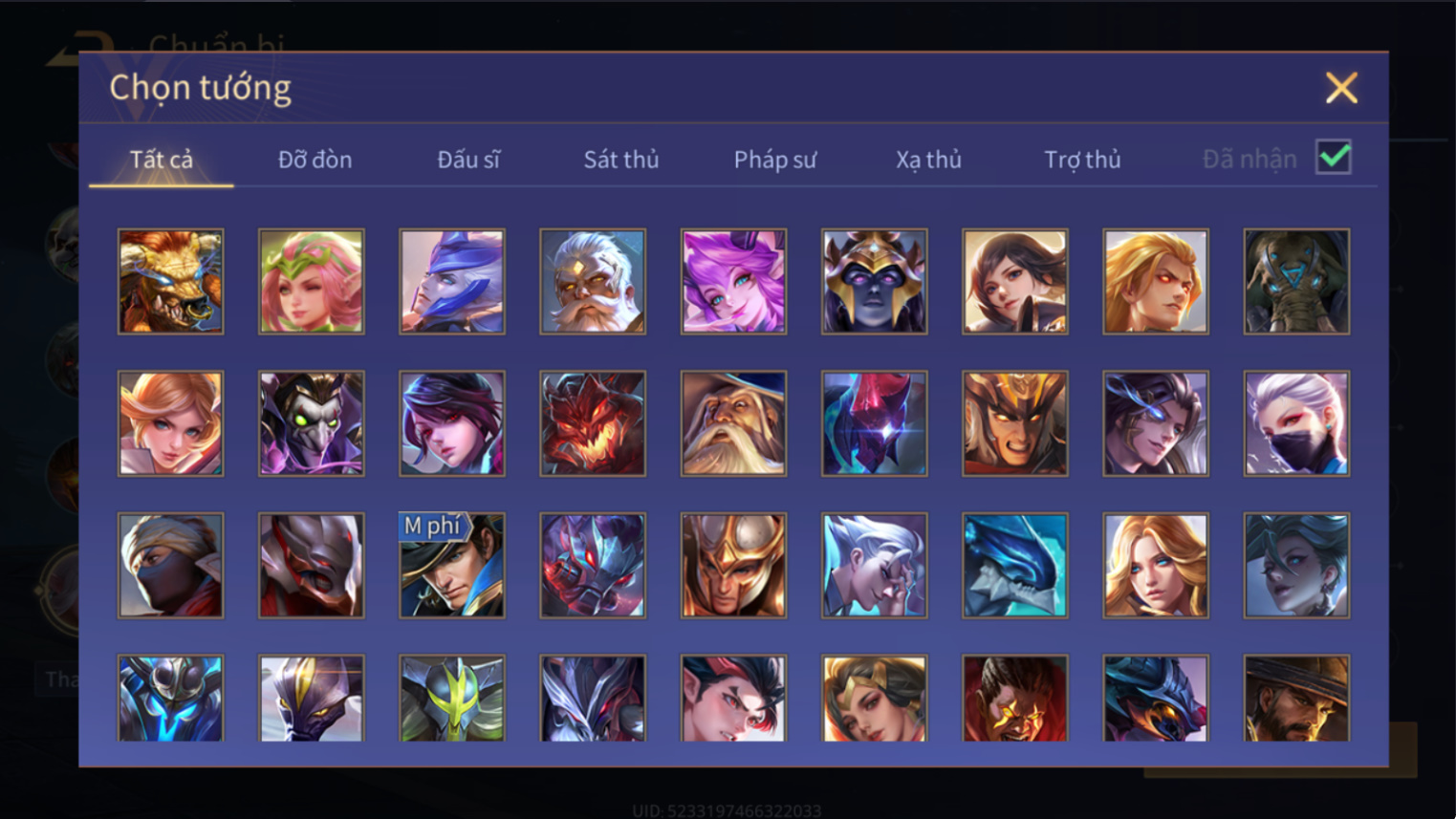This screenshot has height=819, width=1456.
Task: Open the 'Đấu sĩ' tab
Action: (468, 160)
